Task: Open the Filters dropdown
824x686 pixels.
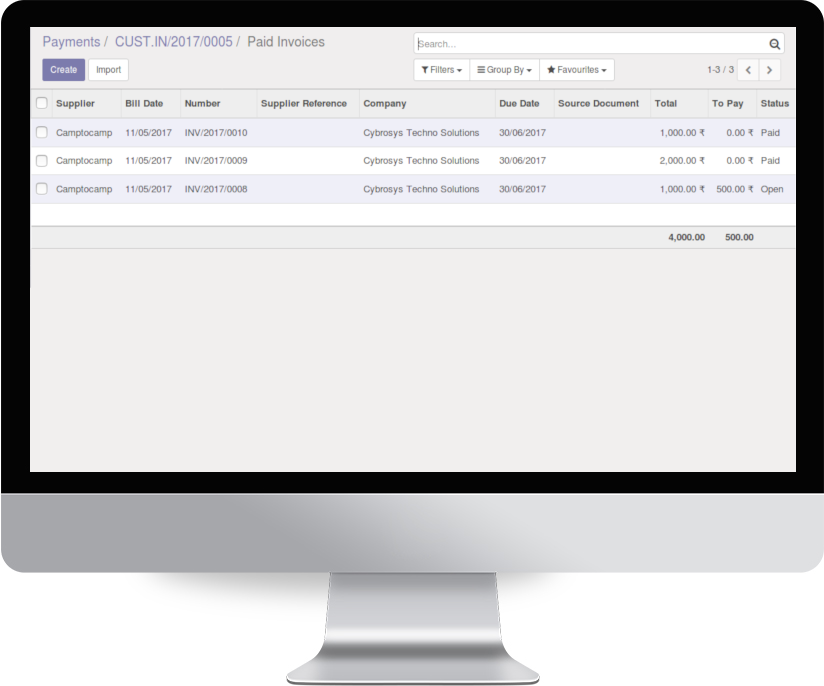Action: point(441,70)
